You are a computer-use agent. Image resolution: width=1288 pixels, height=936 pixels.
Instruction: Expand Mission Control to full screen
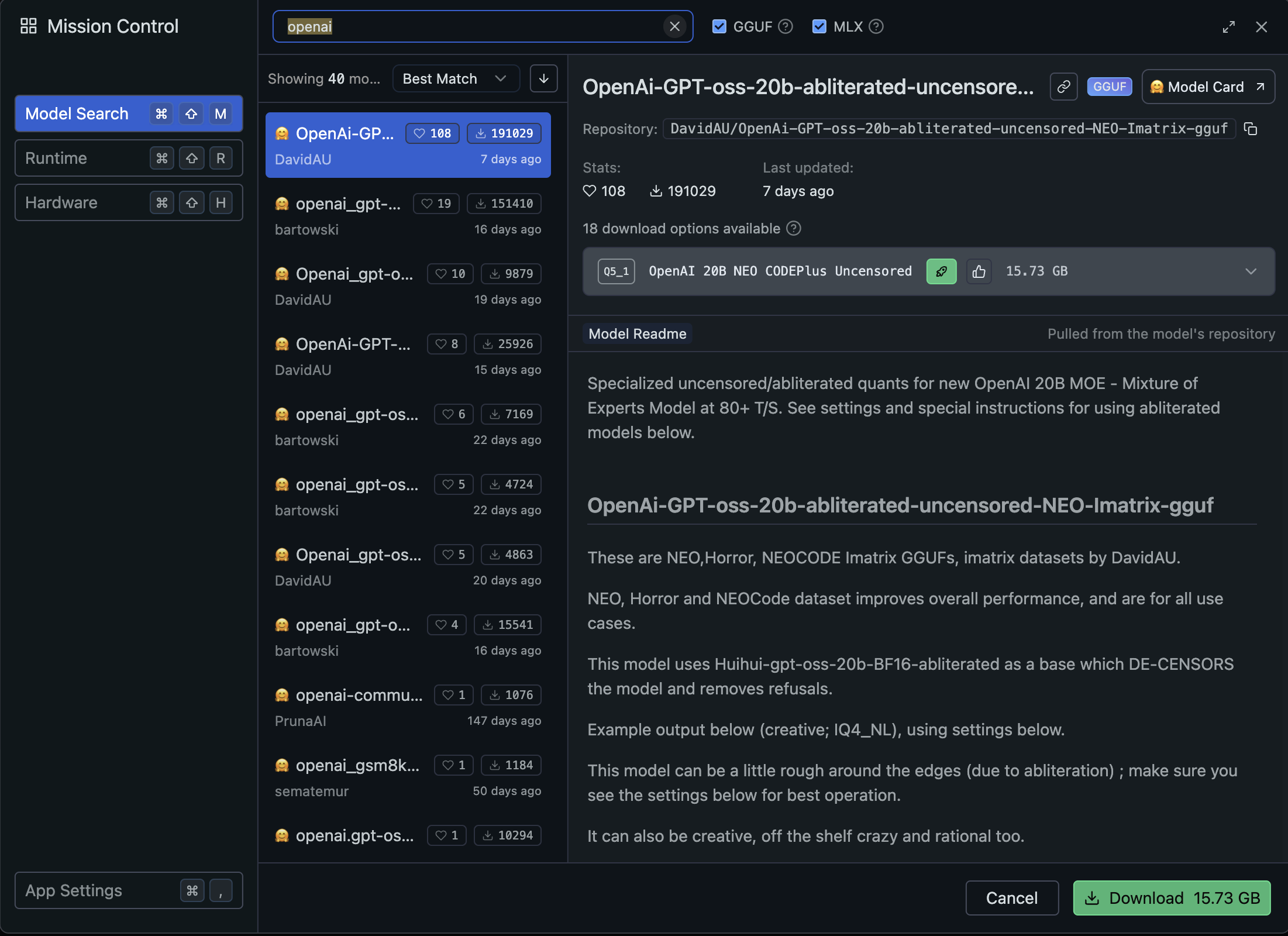click(x=1228, y=27)
